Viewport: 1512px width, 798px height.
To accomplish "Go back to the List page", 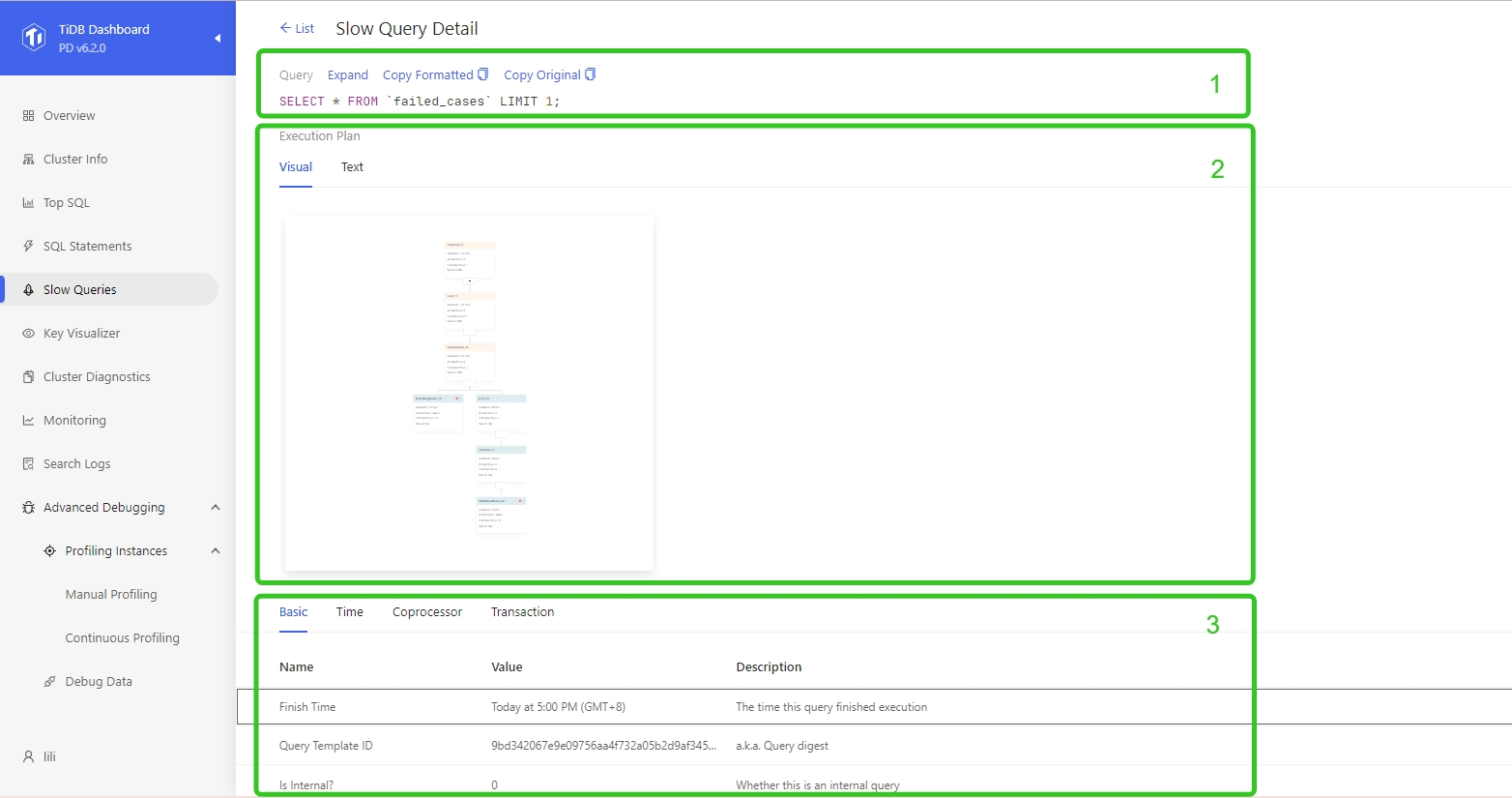I will [x=297, y=29].
